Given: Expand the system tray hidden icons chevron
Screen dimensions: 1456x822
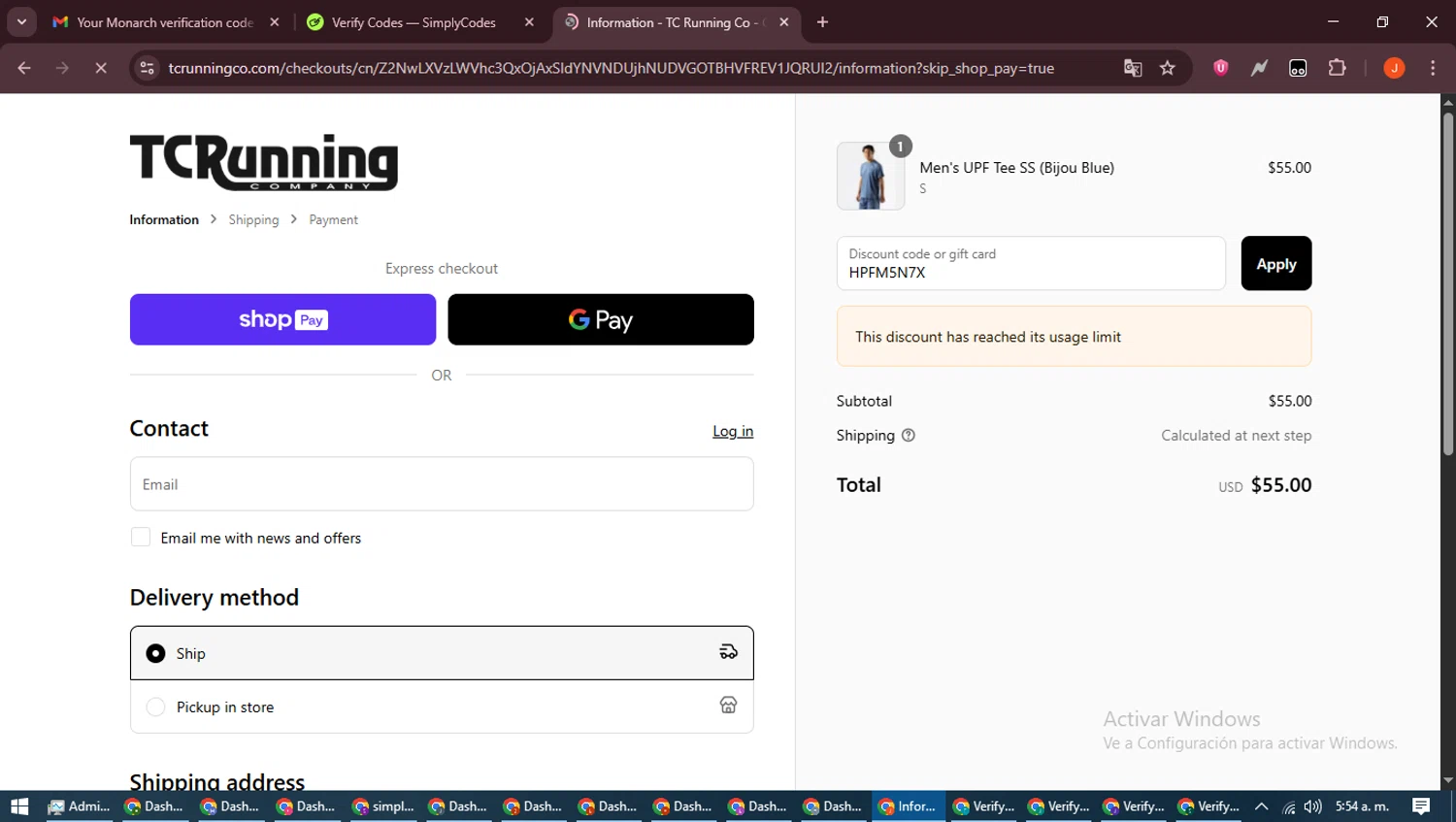Looking at the screenshot, I should click(x=1261, y=806).
